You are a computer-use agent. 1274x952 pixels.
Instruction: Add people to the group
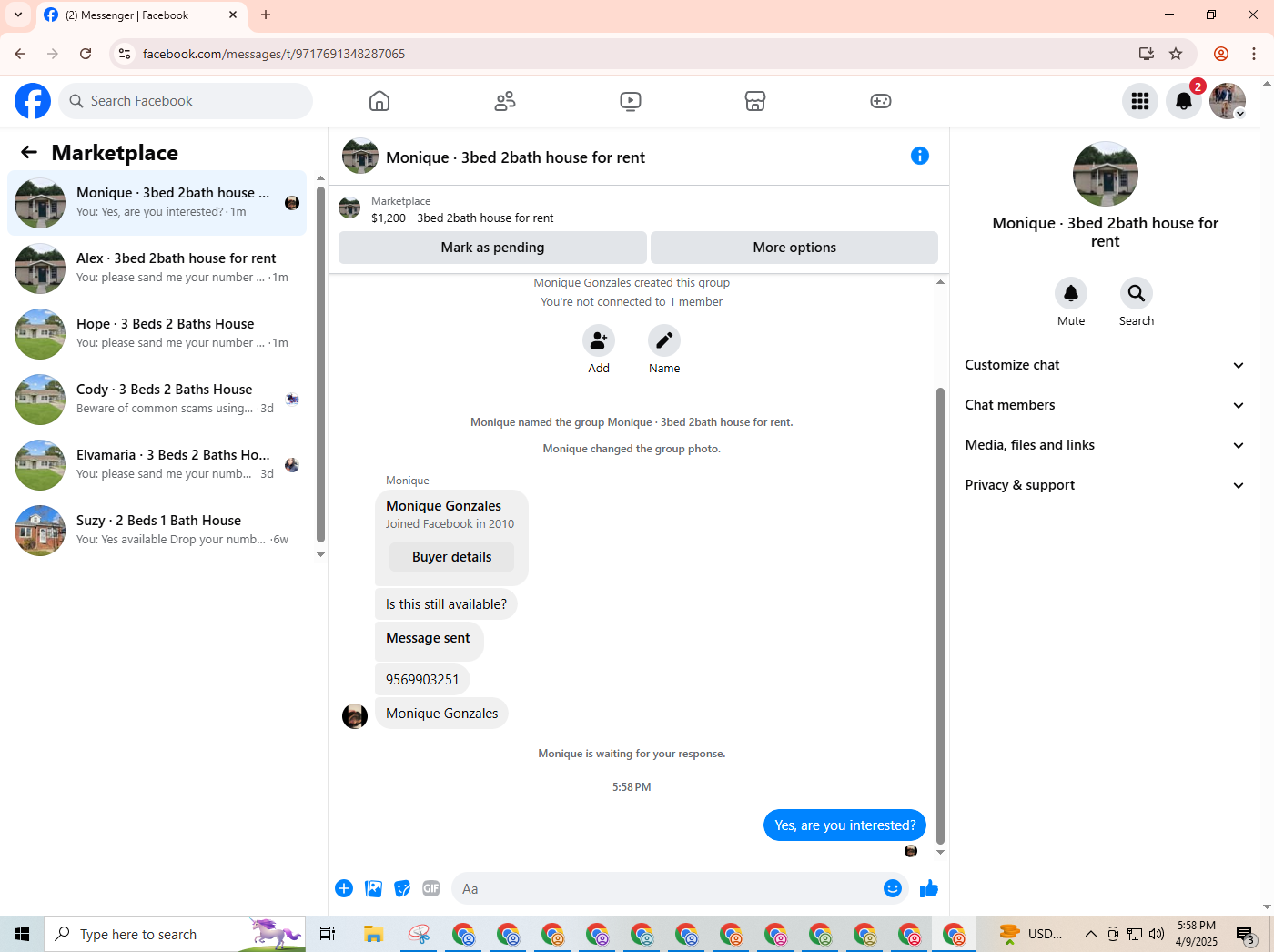599,340
